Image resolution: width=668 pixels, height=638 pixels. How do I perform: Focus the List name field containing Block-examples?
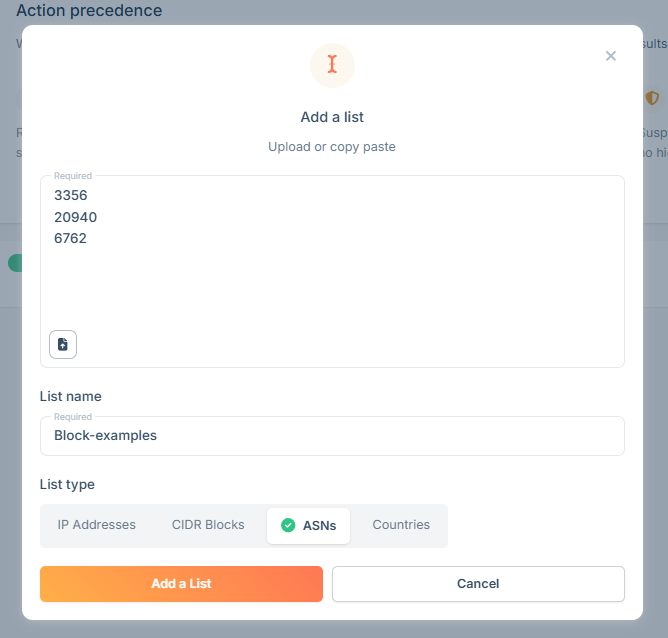(x=332, y=436)
